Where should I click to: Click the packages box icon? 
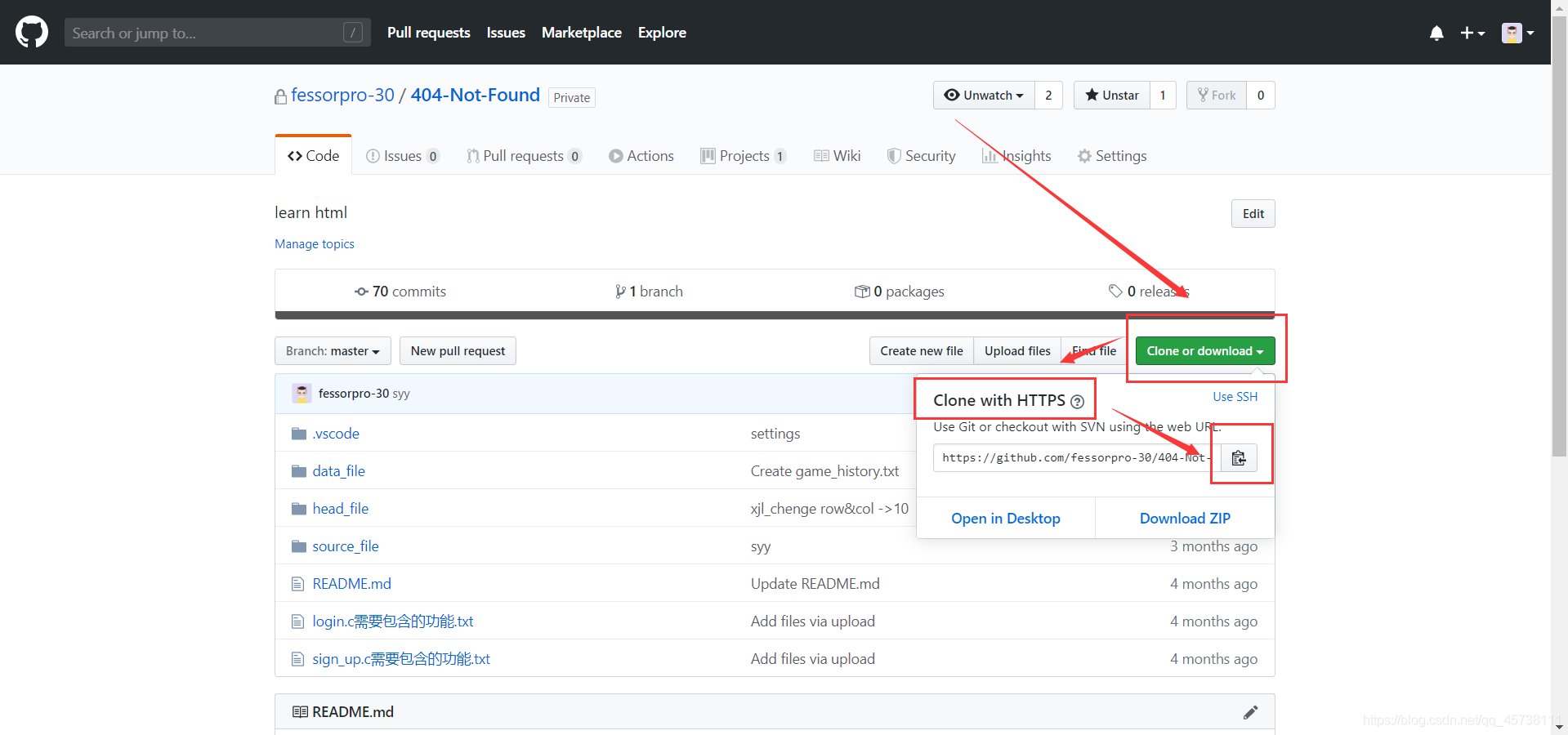click(862, 292)
